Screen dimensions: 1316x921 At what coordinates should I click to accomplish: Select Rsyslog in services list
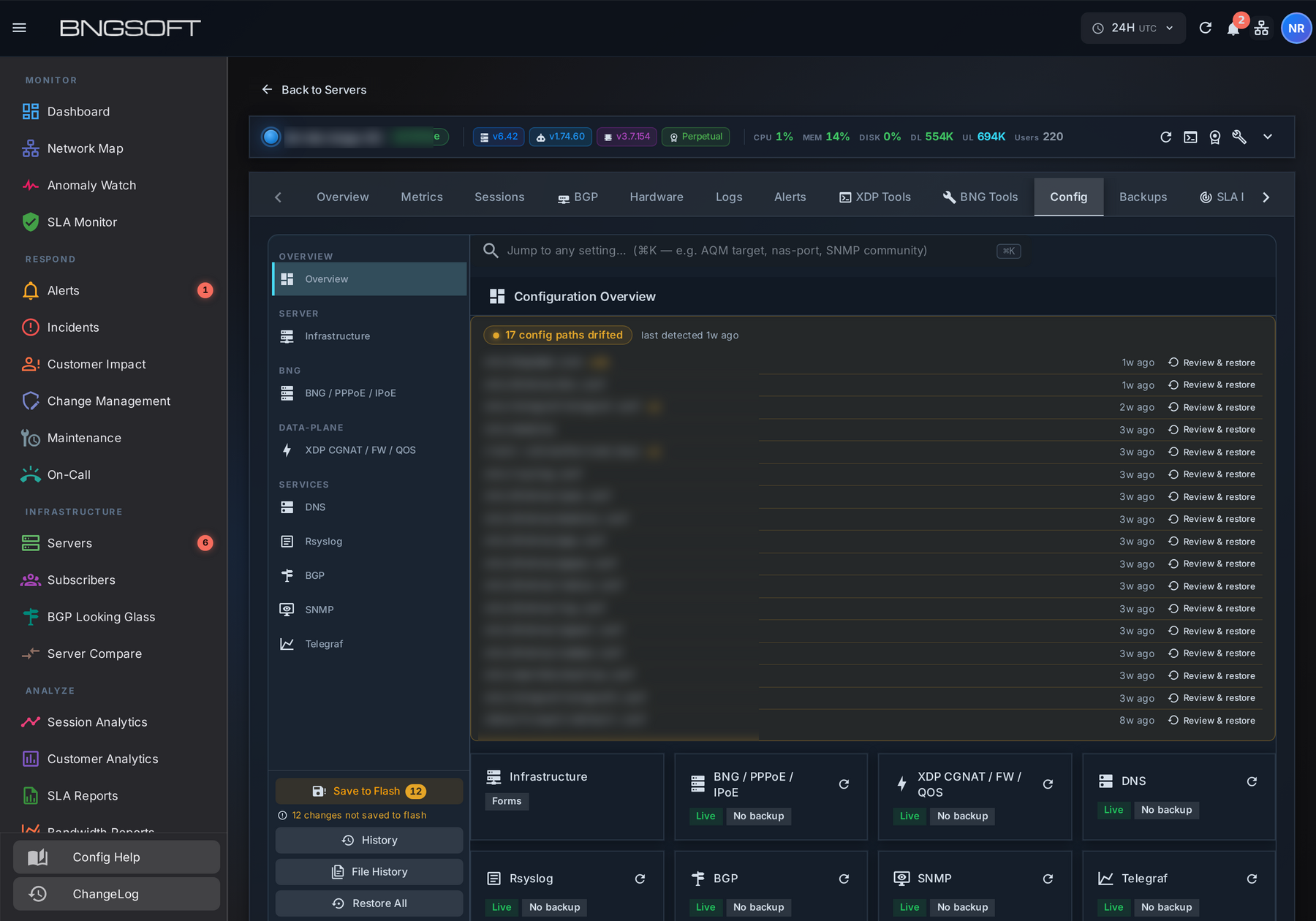tap(369, 542)
